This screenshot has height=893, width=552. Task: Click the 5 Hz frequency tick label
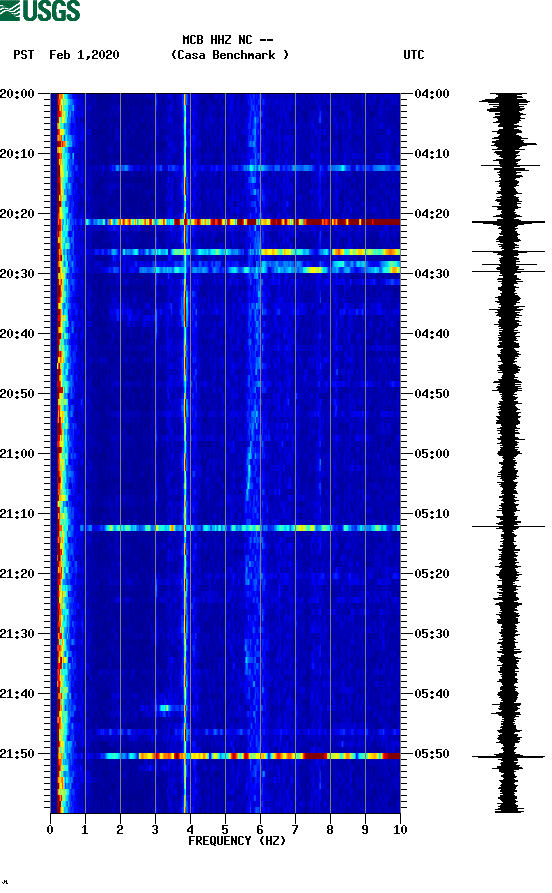tap(225, 830)
